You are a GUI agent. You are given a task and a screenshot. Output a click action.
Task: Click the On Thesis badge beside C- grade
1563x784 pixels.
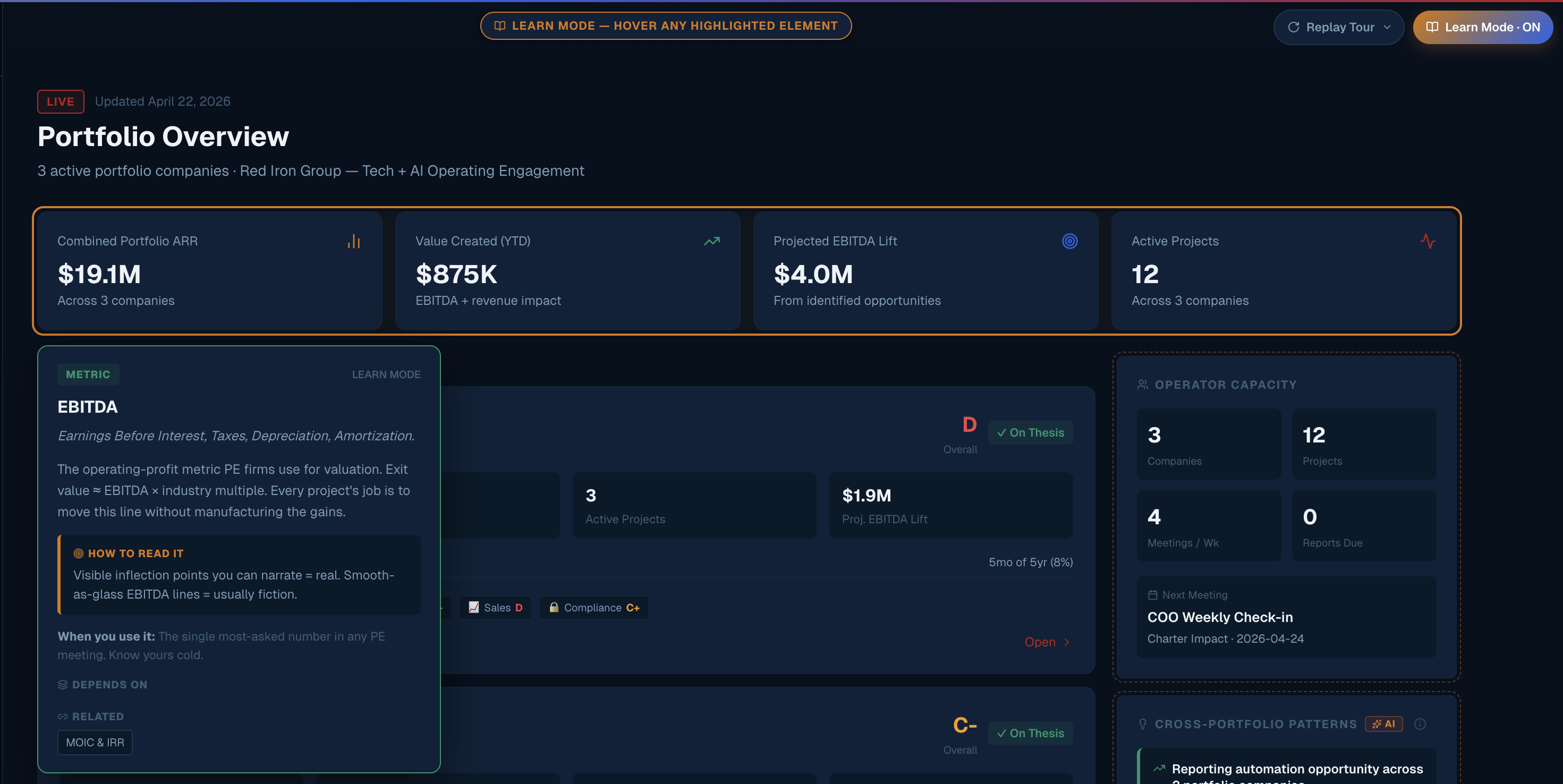pyautogui.click(x=1030, y=733)
